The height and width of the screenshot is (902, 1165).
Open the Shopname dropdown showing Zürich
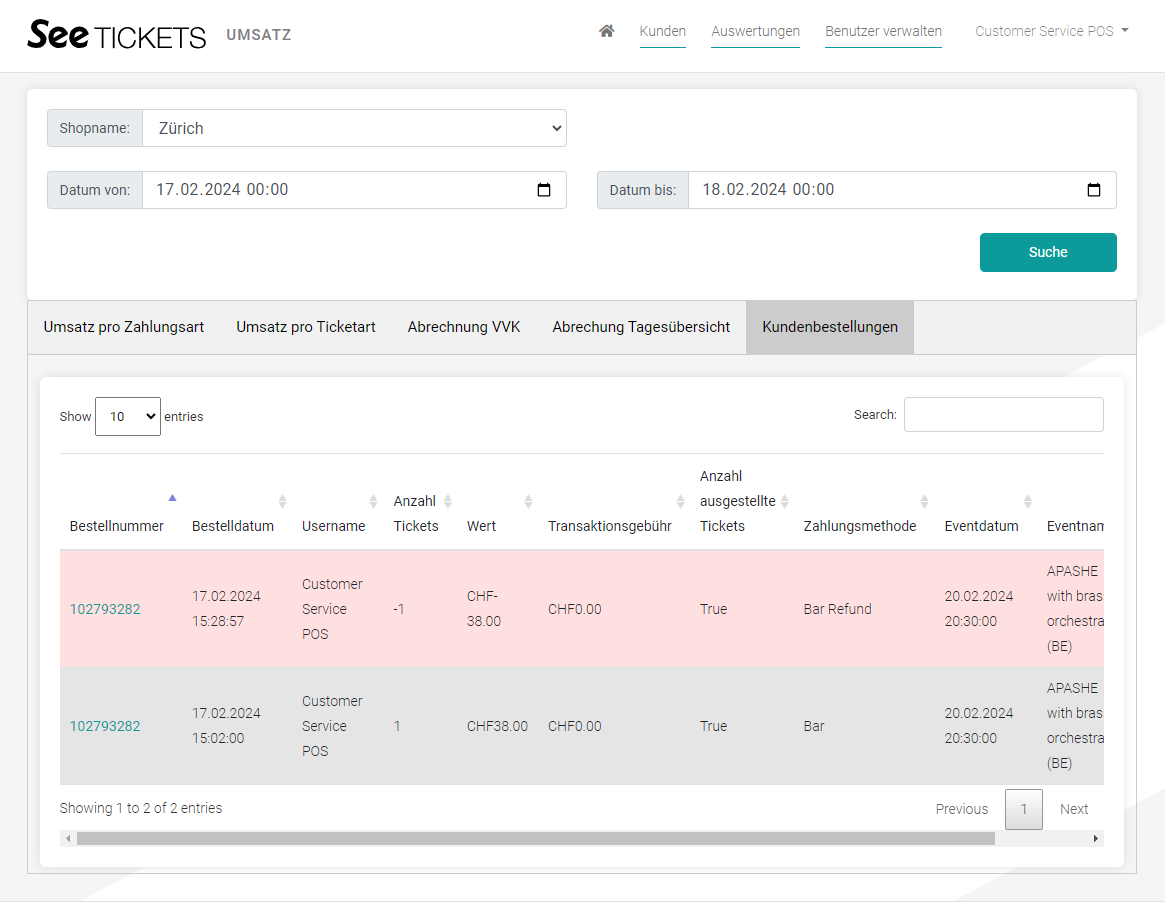tap(354, 128)
